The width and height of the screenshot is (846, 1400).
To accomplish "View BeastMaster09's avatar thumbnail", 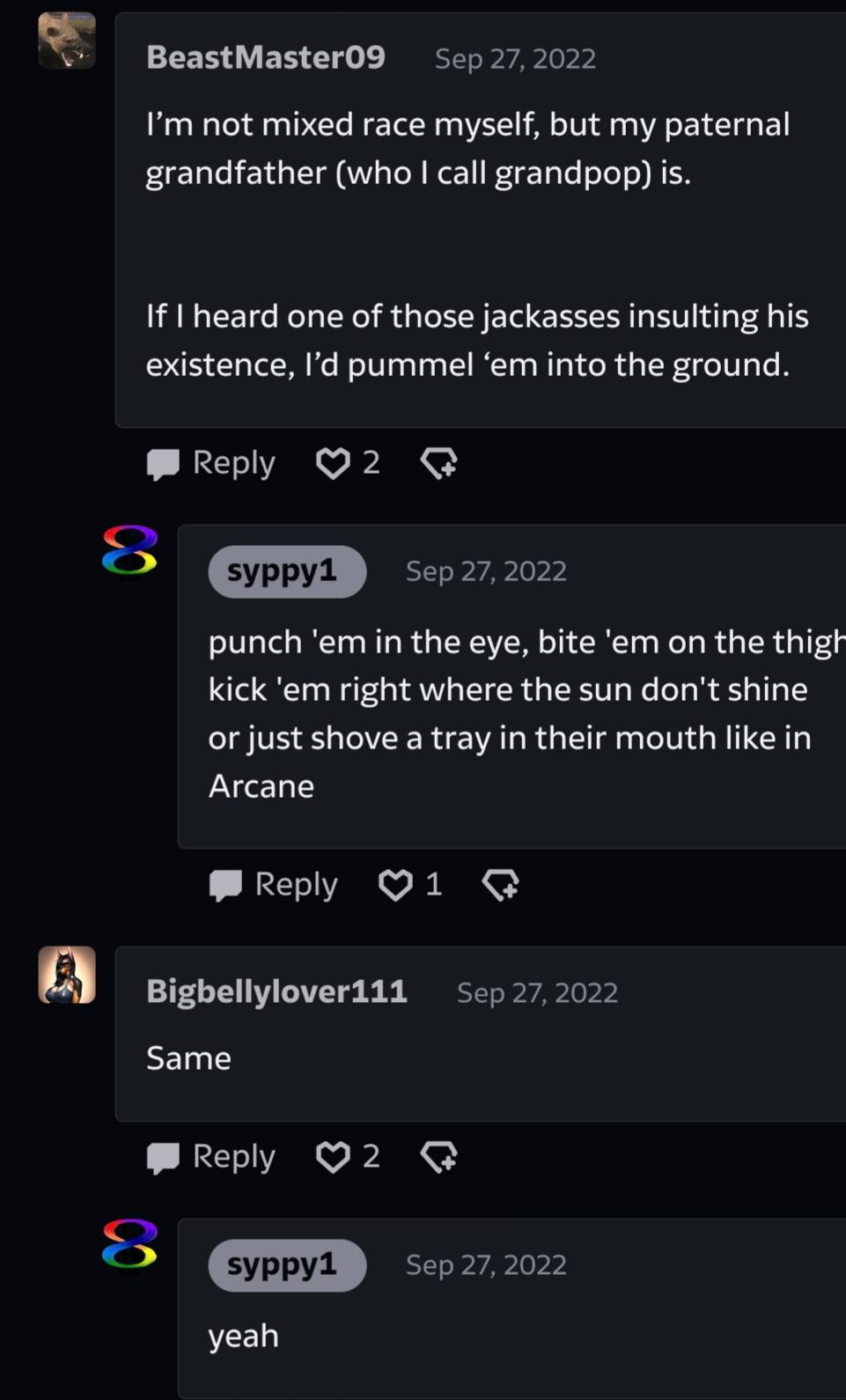I will click(x=67, y=41).
